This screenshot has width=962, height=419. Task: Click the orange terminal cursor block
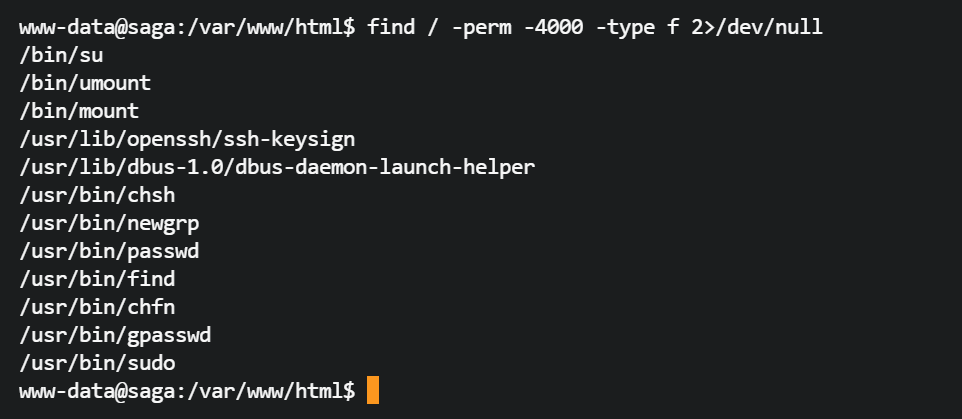[373, 389]
